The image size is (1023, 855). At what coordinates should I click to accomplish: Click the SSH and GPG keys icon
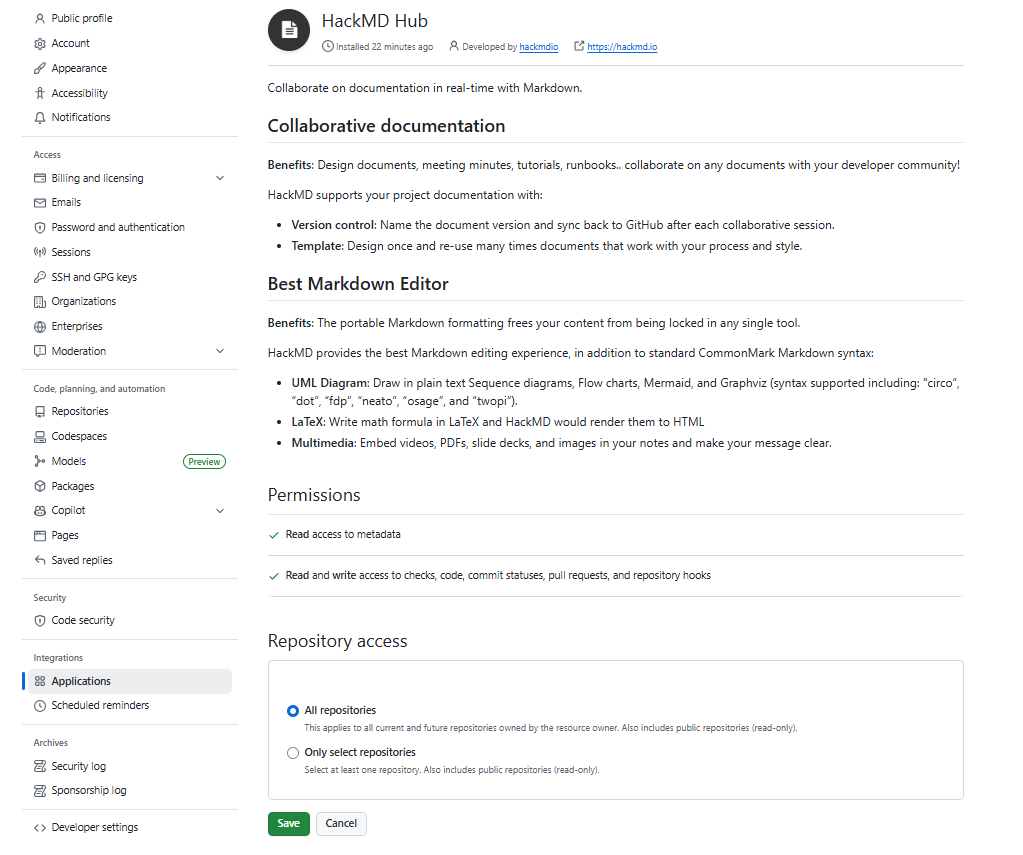click(40, 277)
